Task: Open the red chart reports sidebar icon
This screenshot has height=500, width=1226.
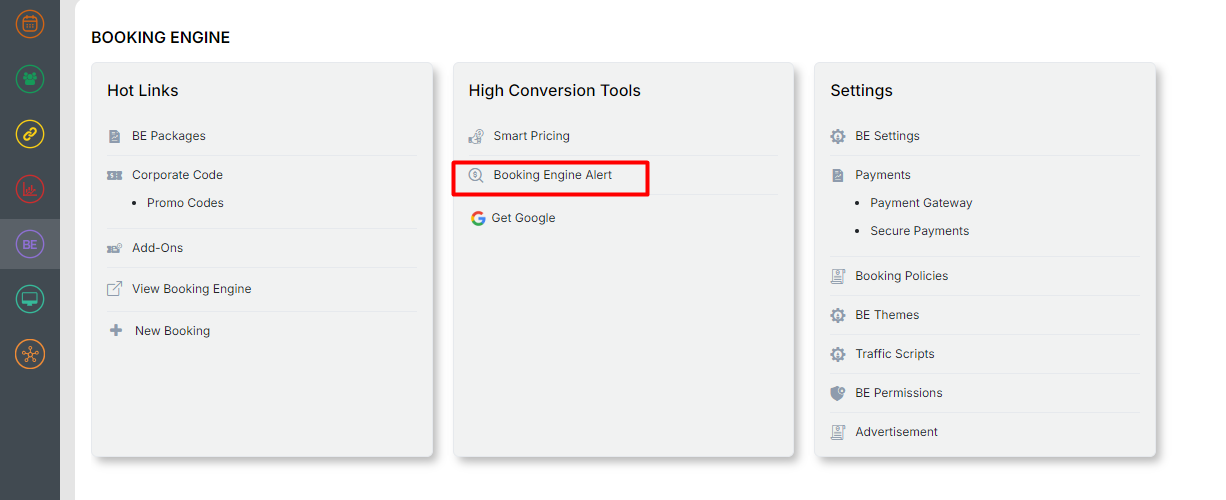Action: [30, 188]
